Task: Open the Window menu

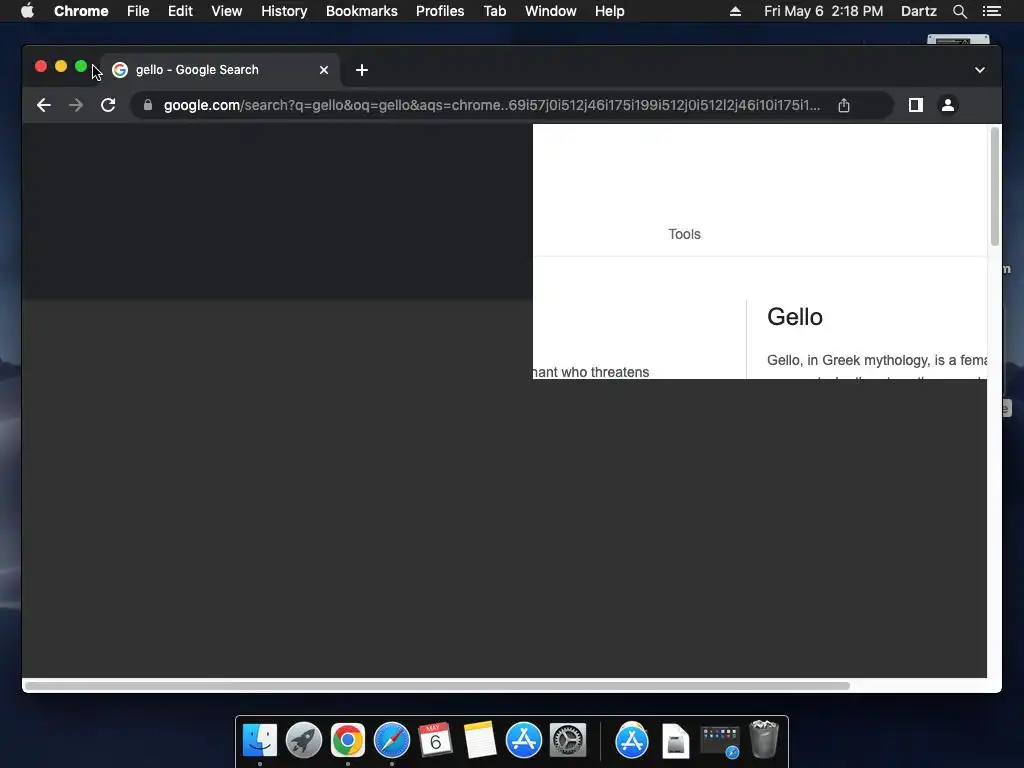Action: coord(551,11)
